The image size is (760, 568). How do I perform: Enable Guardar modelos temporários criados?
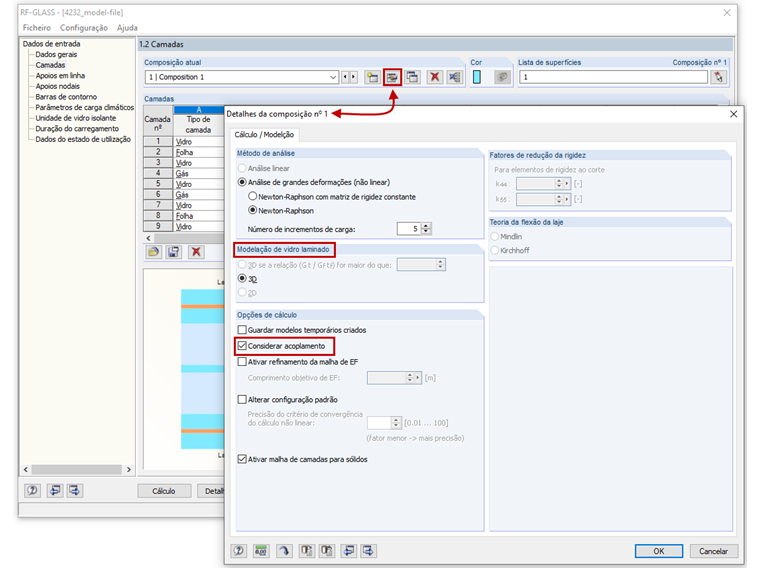[x=242, y=330]
